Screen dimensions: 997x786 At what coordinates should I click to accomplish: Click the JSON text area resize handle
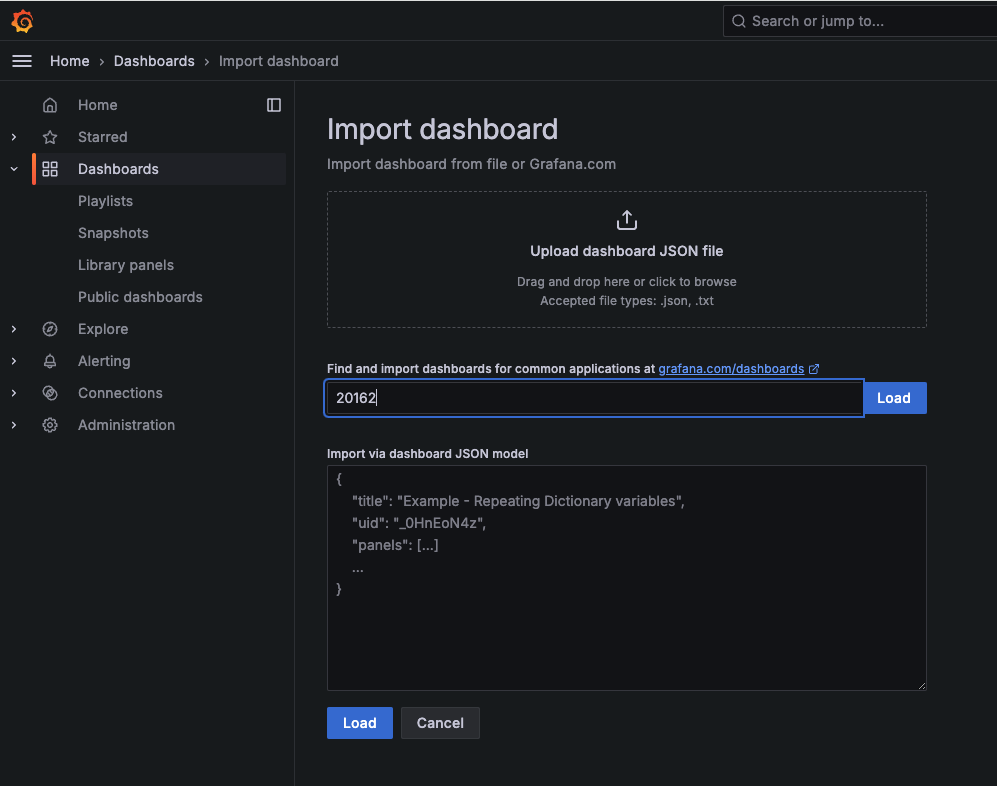pos(921,686)
